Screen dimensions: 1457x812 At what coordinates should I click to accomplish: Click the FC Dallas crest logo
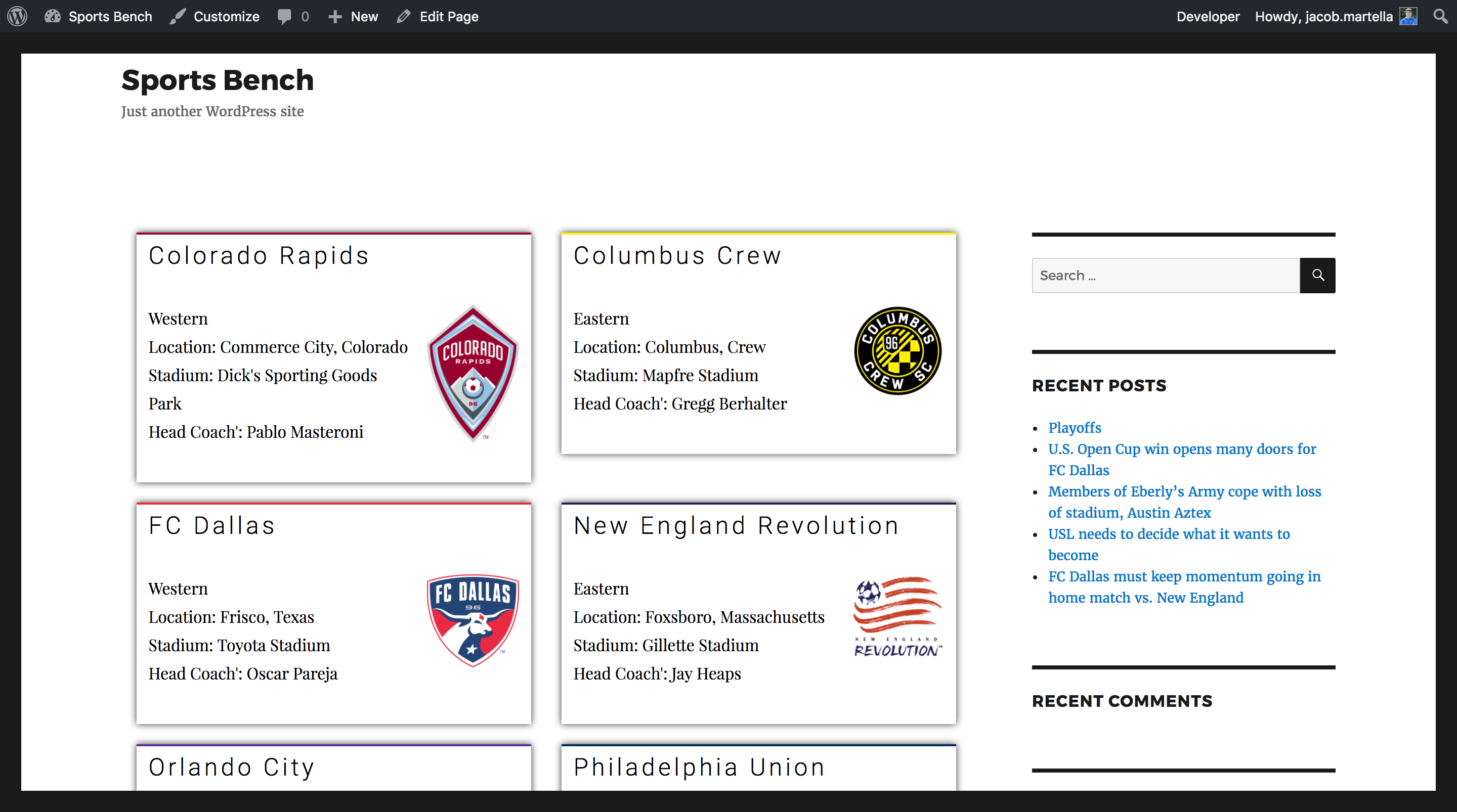point(473,620)
